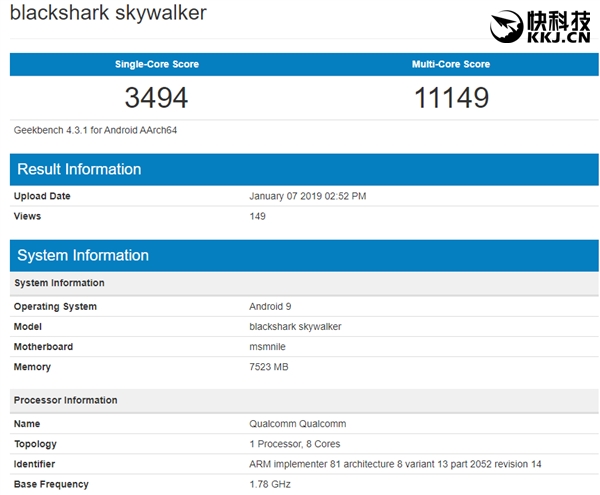600x495 pixels.
Task: Select the multi-core score value 11149
Action: tap(452, 98)
